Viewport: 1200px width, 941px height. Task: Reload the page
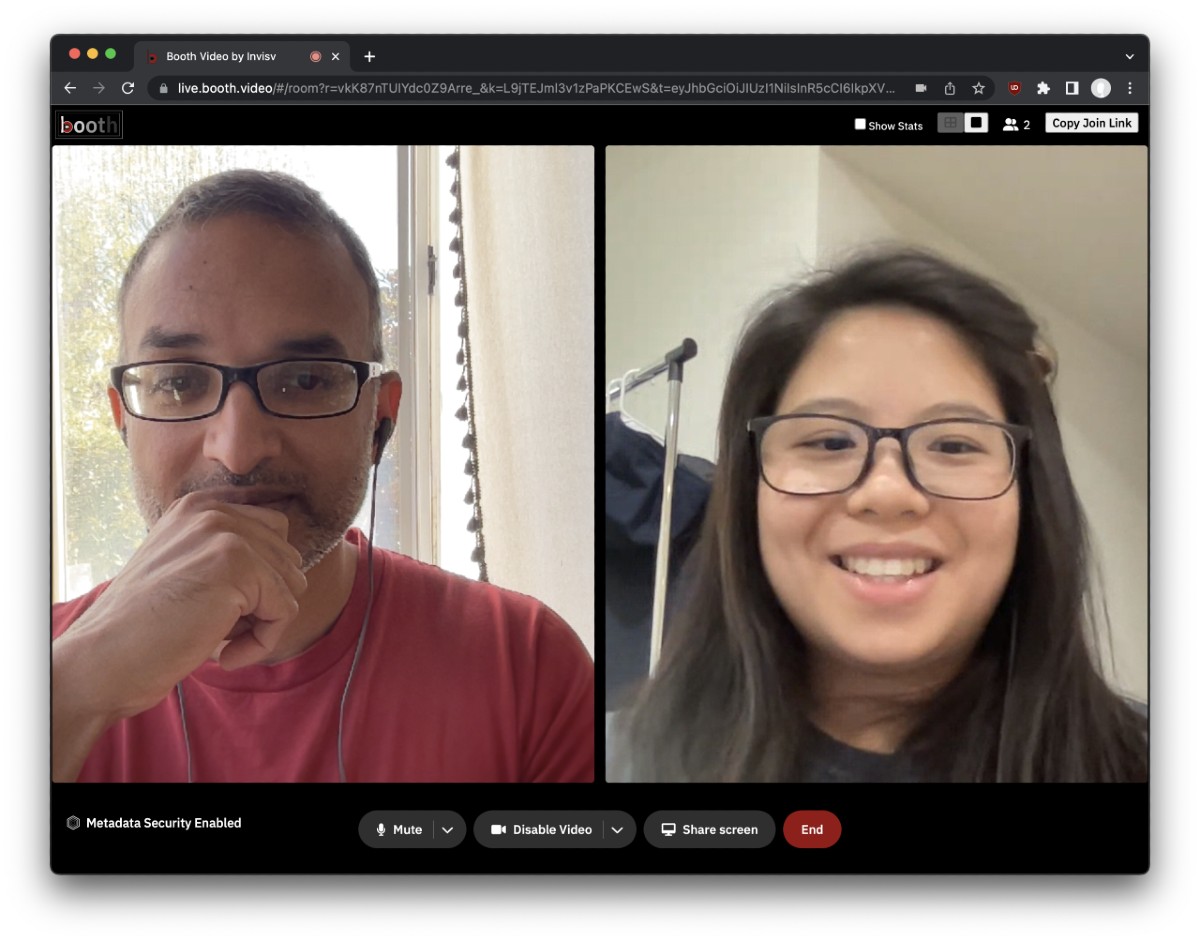128,88
